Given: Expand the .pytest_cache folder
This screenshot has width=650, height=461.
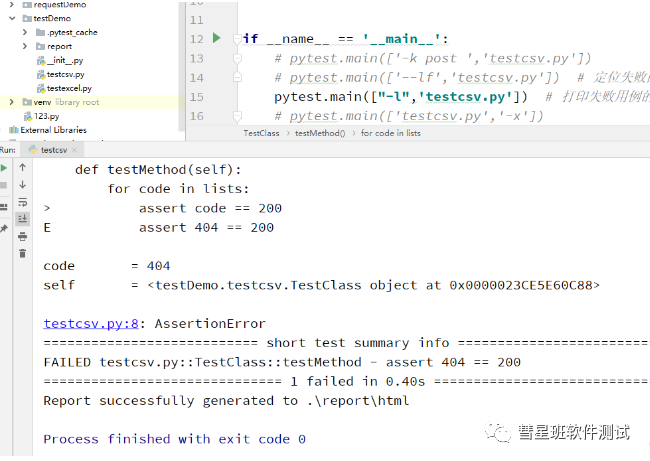Looking at the screenshot, I should 25,33.
